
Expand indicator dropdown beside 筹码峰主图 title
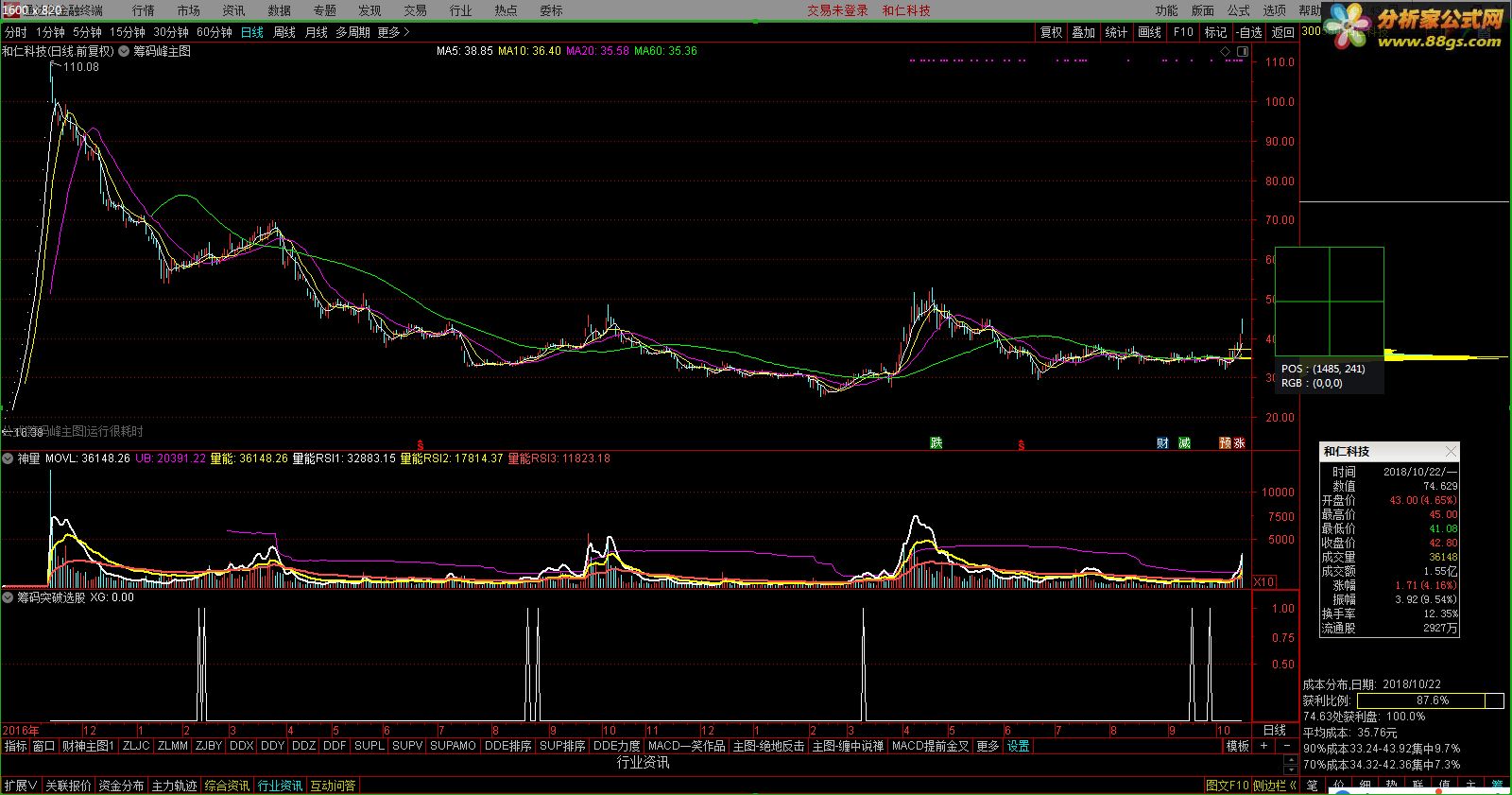[x=124, y=51]
